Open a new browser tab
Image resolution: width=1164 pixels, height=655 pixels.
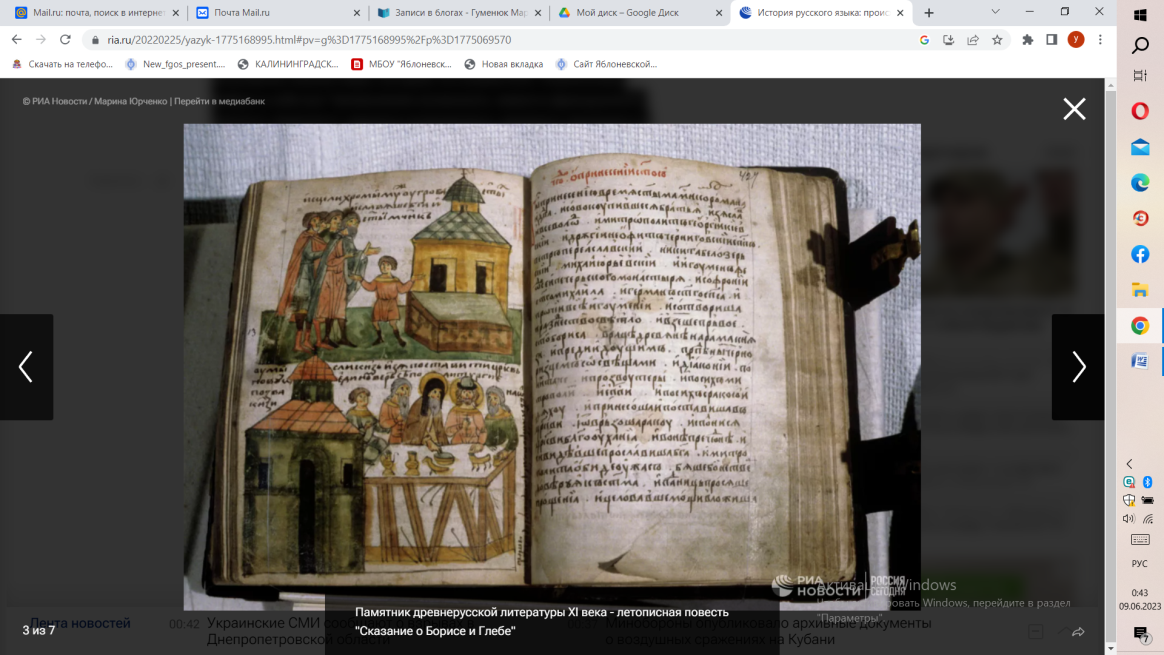[929, 13]
